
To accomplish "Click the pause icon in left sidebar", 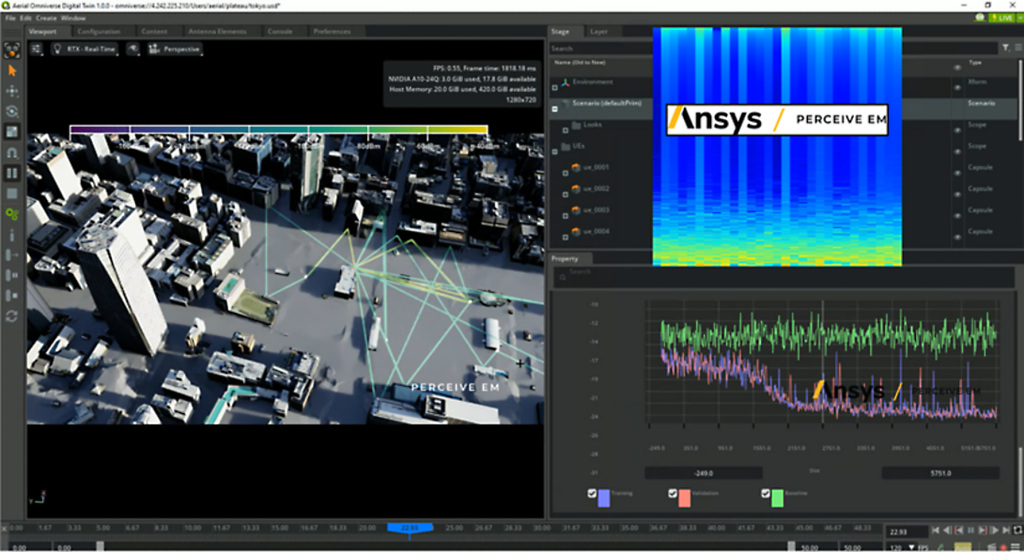I will pos(12,173).
